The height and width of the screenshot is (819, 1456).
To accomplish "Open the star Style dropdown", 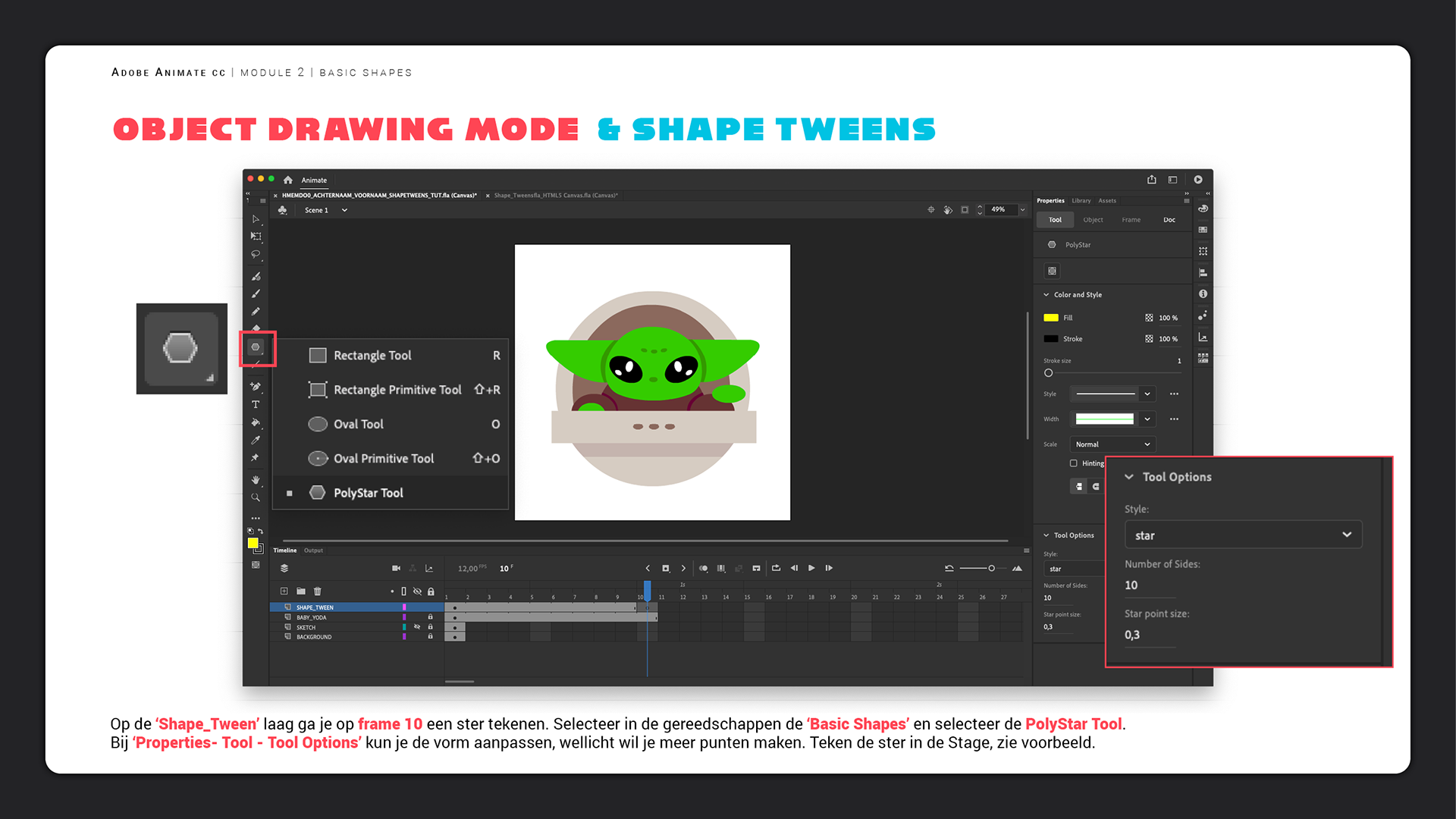I will click(1243, 535).
